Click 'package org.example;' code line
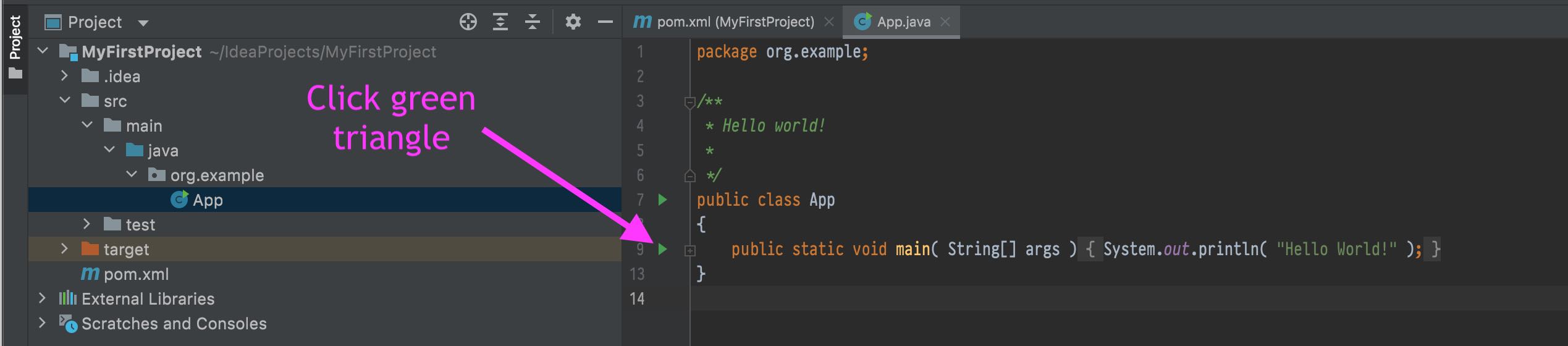Screen dimensions: 1568x346 (783, 52)
